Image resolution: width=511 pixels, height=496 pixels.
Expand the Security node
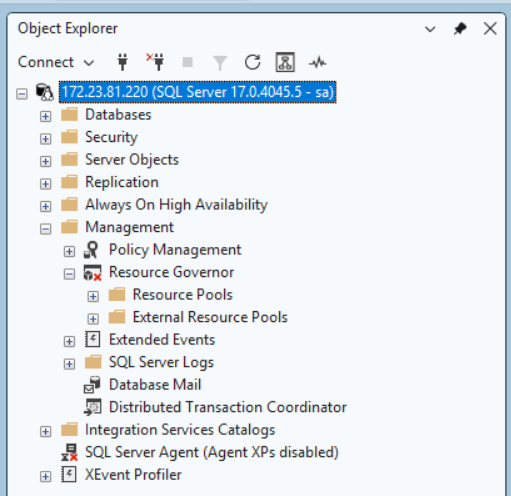coord(45,139)
